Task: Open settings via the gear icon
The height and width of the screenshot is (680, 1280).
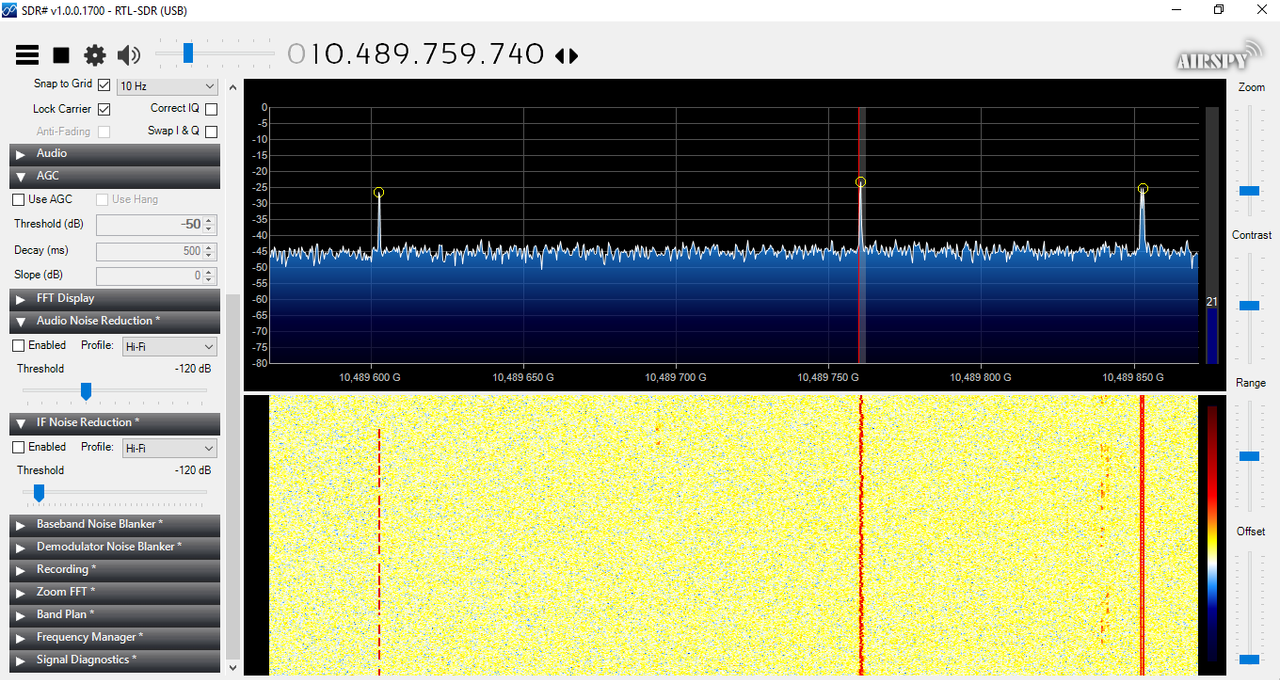Action: (94, 55)
